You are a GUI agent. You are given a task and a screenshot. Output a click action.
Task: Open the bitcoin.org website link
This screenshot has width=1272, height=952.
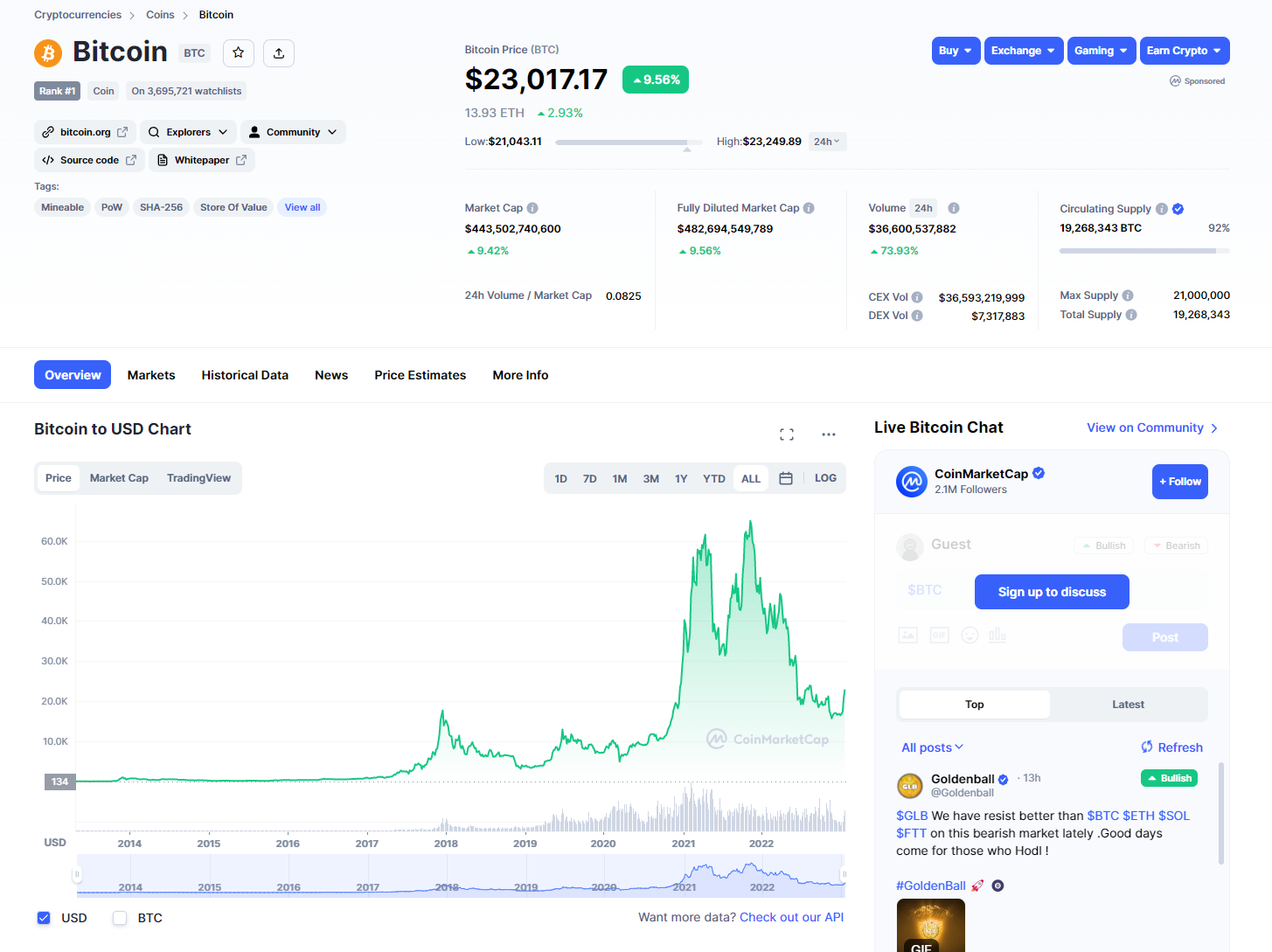86,132
